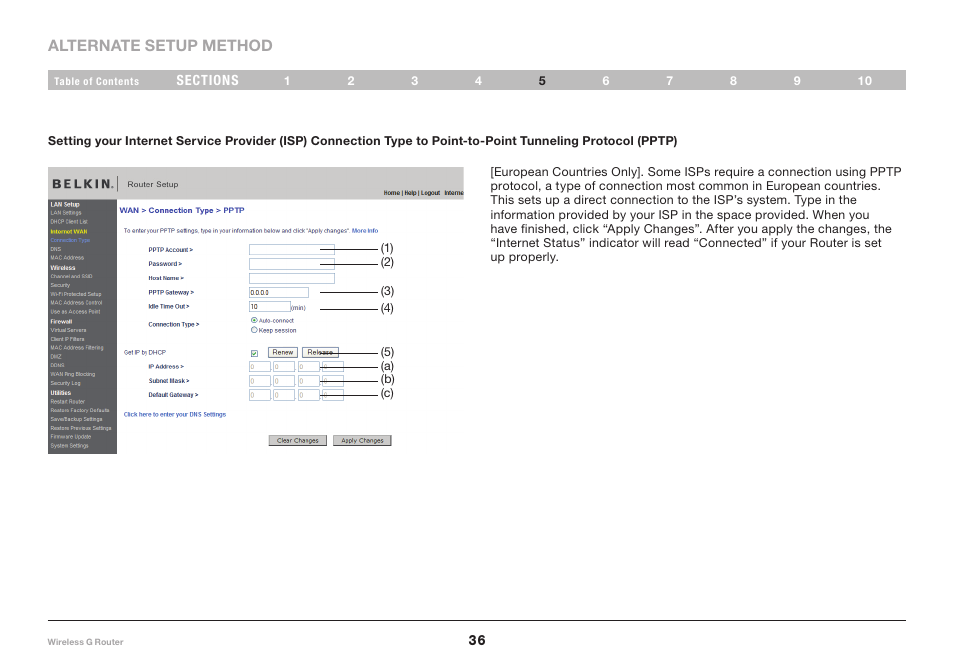Click Logout in router header

click(430, 193)
